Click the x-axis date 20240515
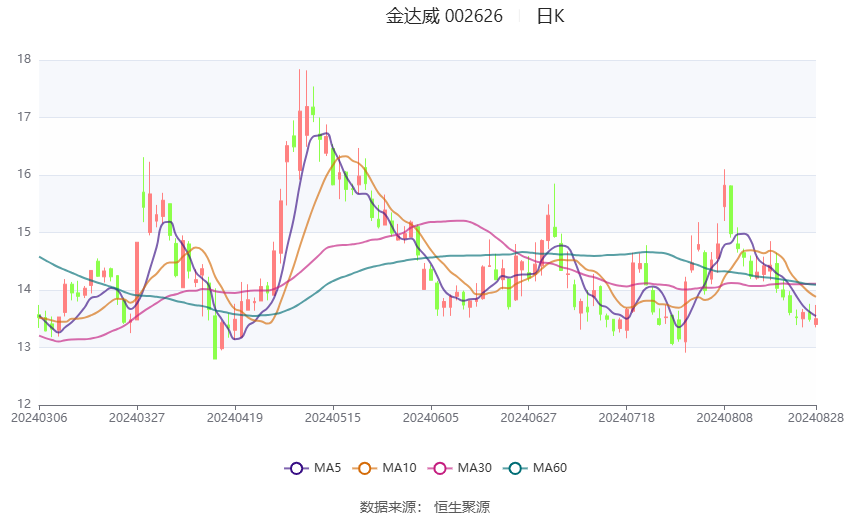 coord(333,418)
